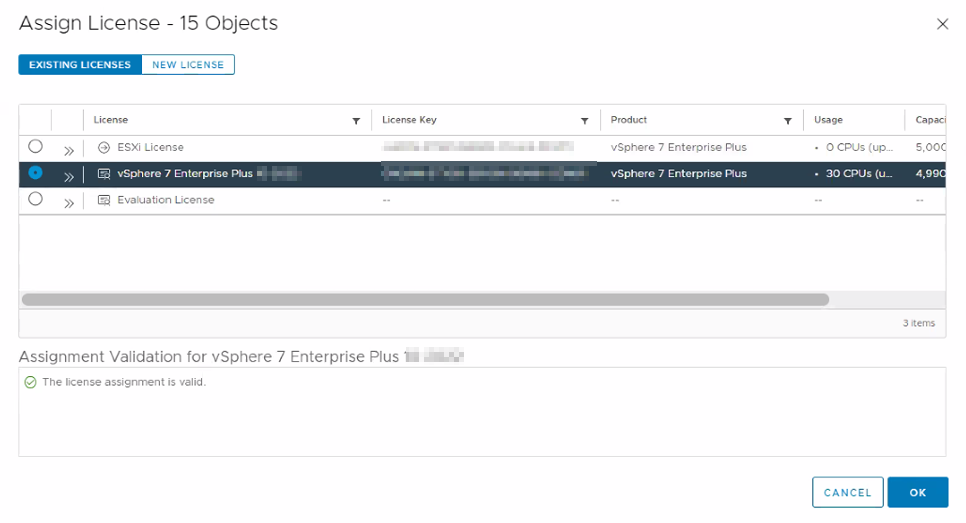Click the horizontal scrollbar of the license table
This screenshot has height=523, width=966.
tap(425, 300)
